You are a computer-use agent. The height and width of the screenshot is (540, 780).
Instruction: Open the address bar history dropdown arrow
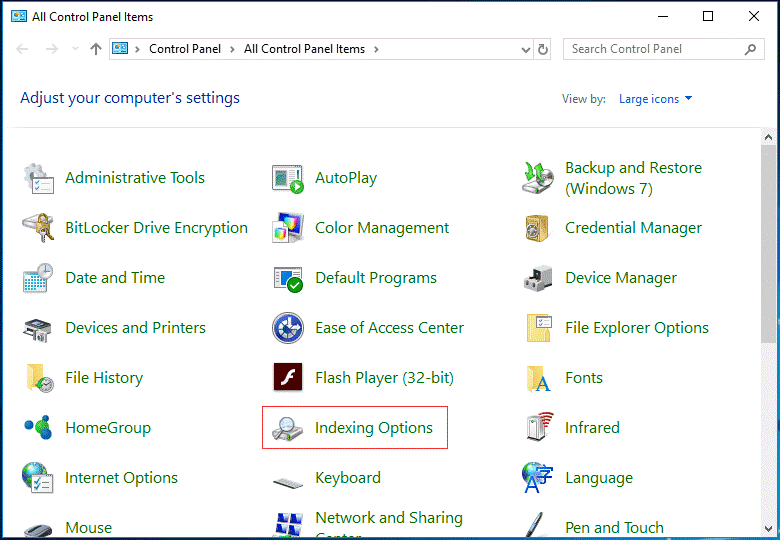point(526,49)
